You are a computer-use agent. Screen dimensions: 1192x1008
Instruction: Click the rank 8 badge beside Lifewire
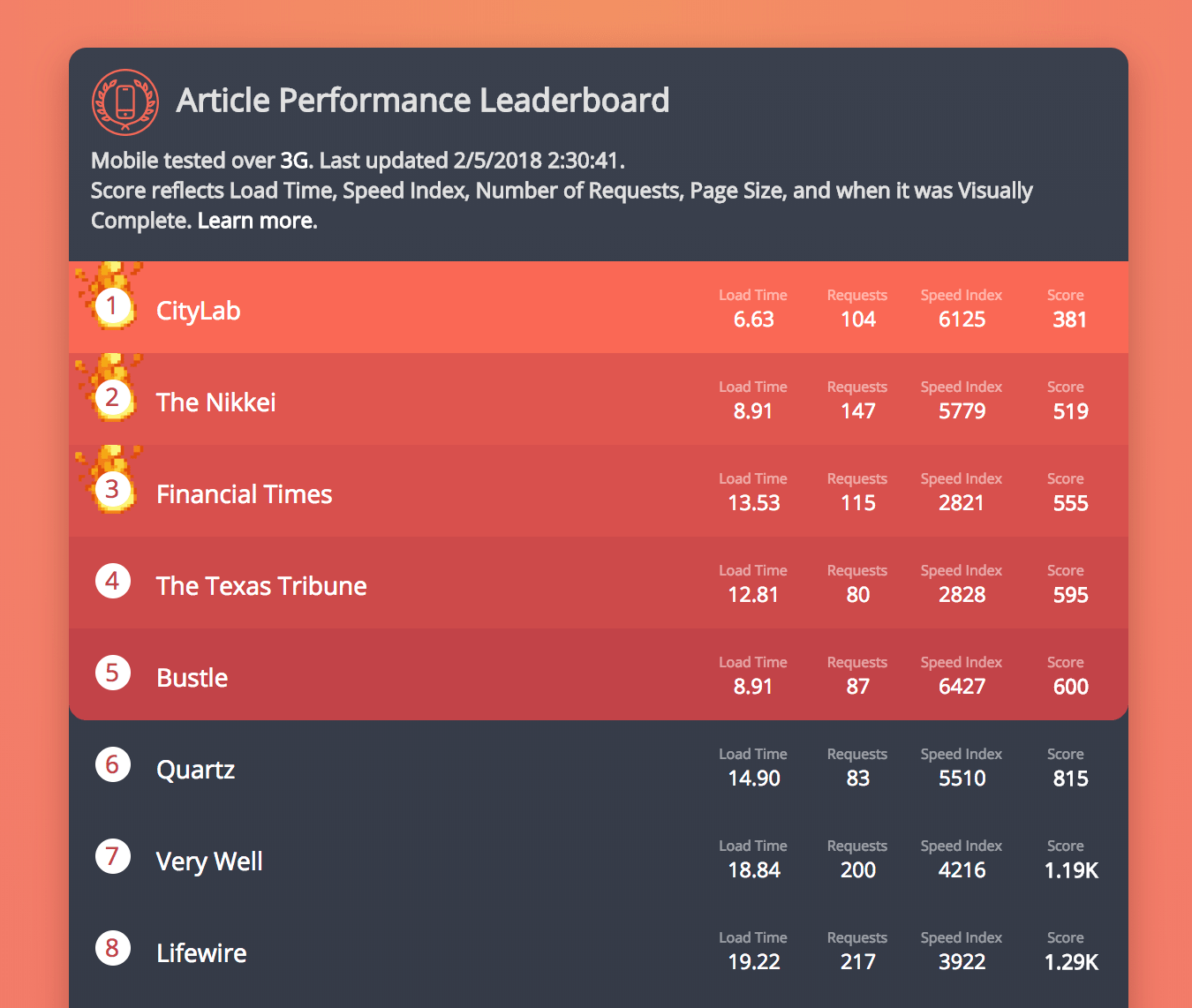point(112,948)
